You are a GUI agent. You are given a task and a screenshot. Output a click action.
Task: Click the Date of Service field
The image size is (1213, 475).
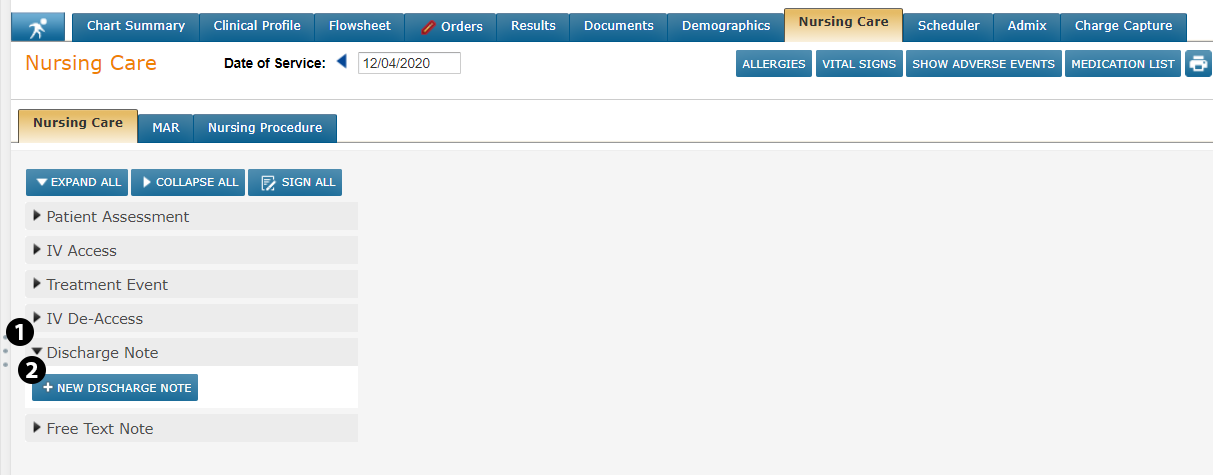(409, 63)
